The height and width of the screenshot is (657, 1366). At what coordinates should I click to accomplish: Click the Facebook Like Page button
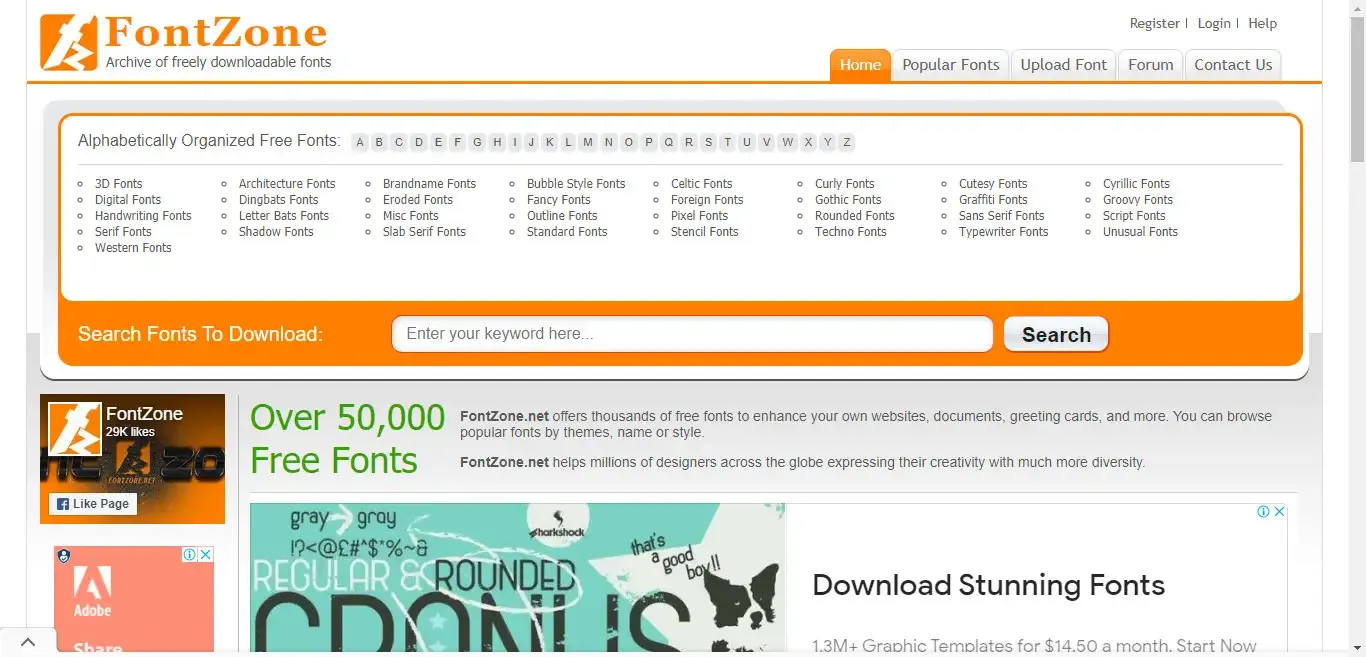coord(93,504)
